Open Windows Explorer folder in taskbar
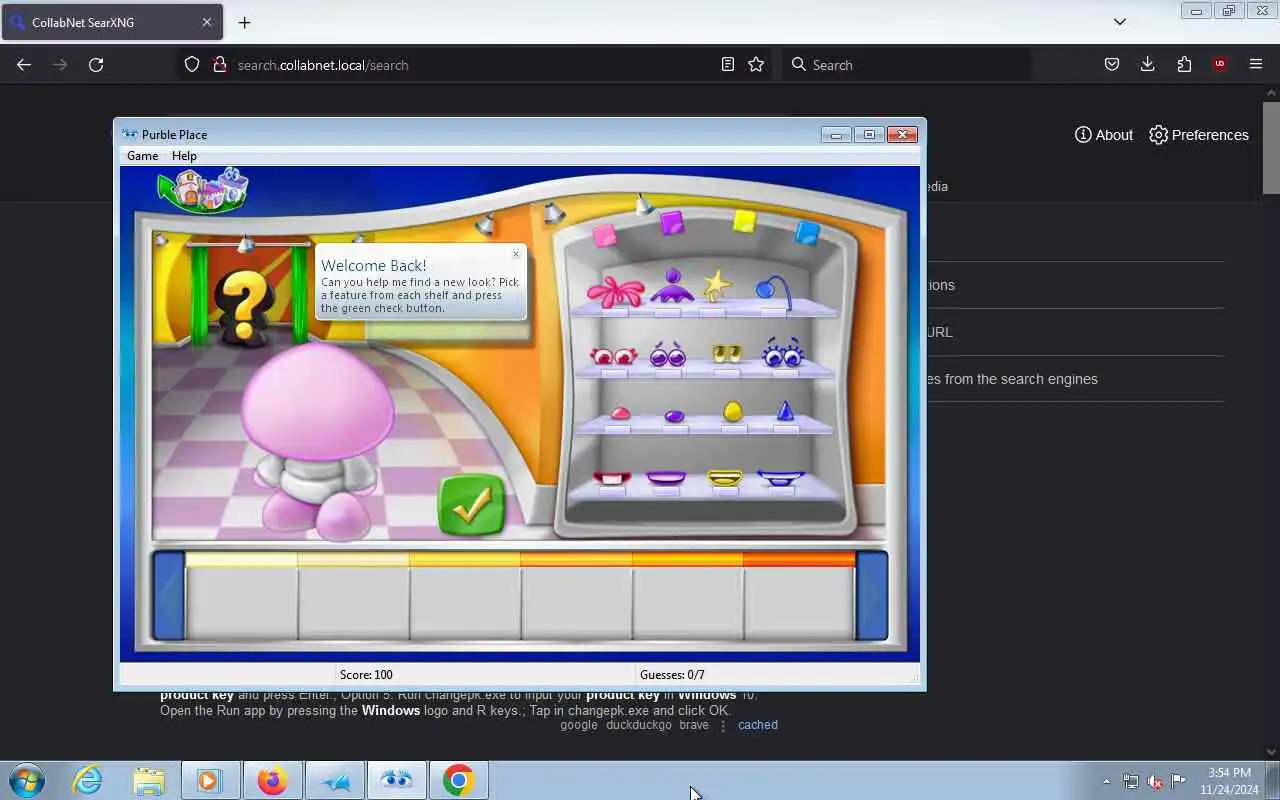The image size is (1280, 800). click(149, 780)
